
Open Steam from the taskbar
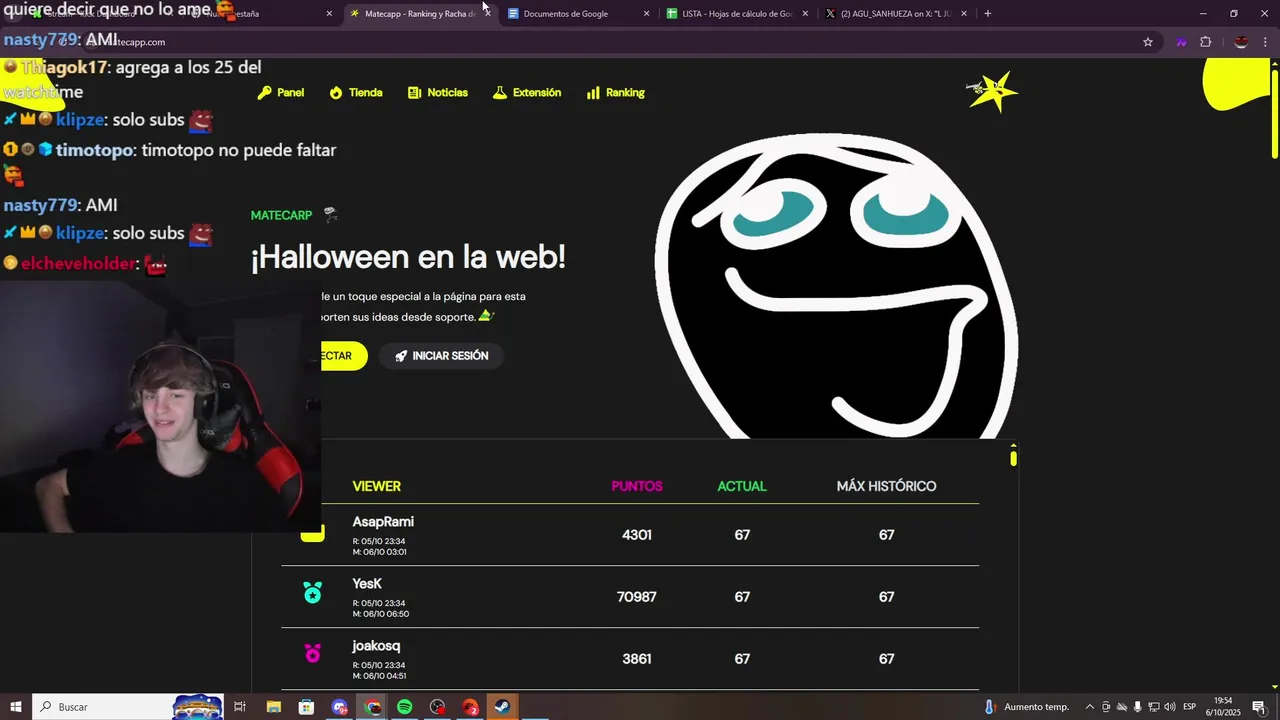[502, 707]
